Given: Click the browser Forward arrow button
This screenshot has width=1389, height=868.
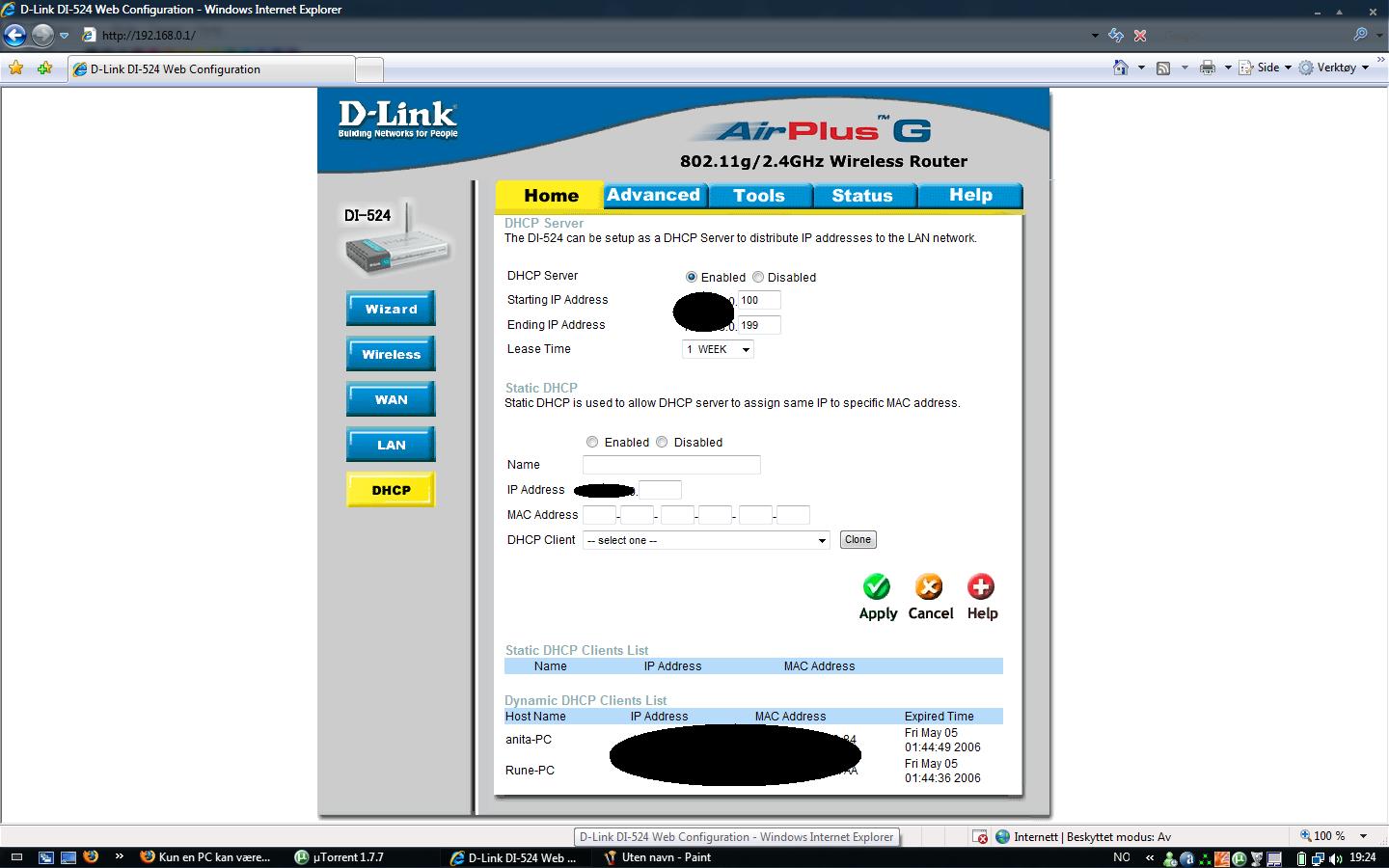Looking at the screenshot, I should click(x=42, y=36).
